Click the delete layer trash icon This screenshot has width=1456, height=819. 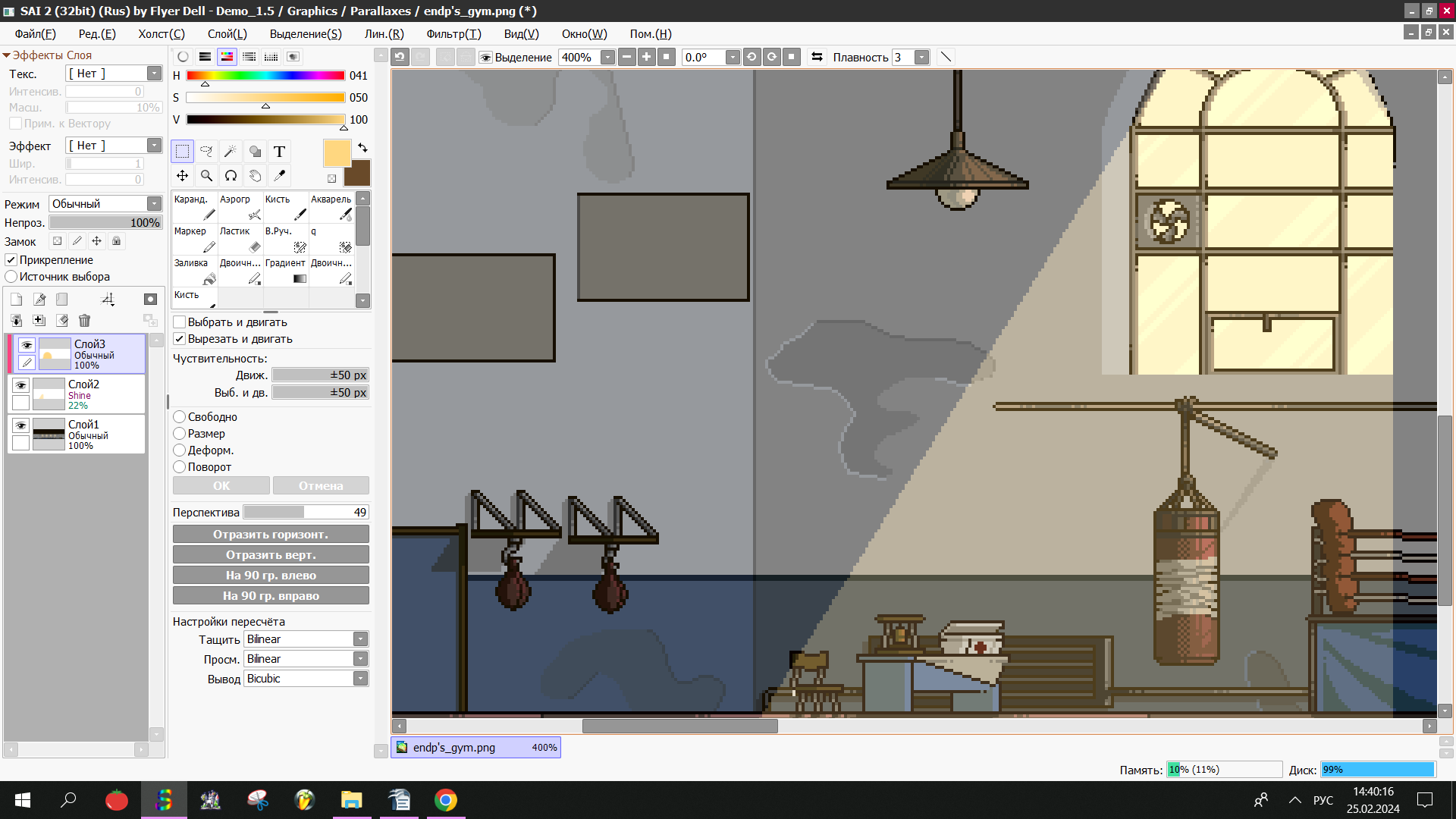[x=84, y=321]
